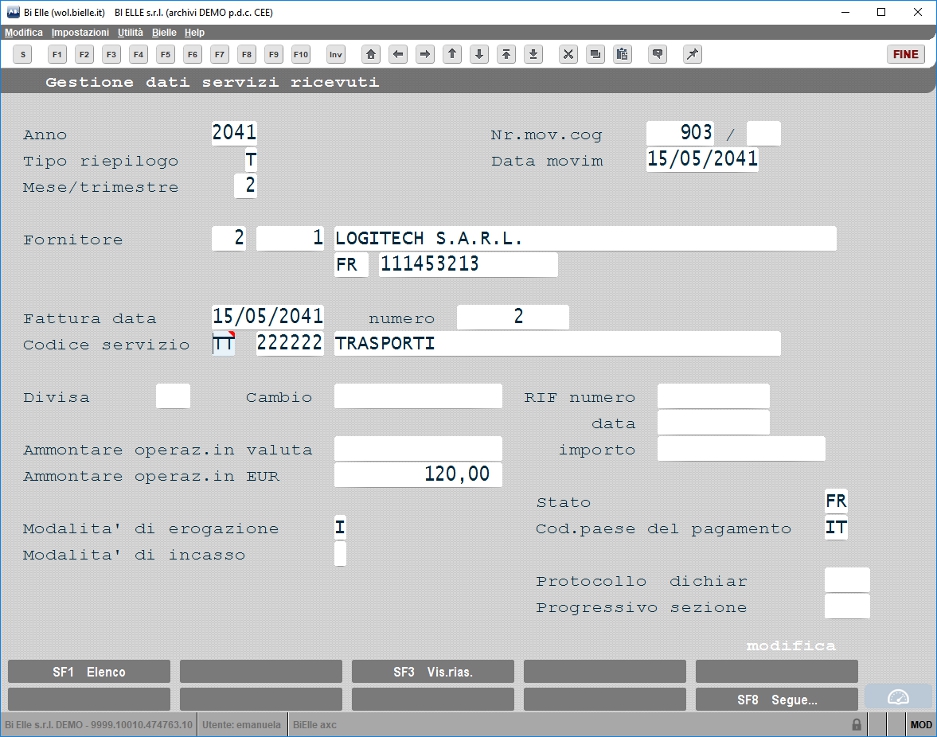Click the S toolbar key

pyautogui.click(x=23, y=54)
